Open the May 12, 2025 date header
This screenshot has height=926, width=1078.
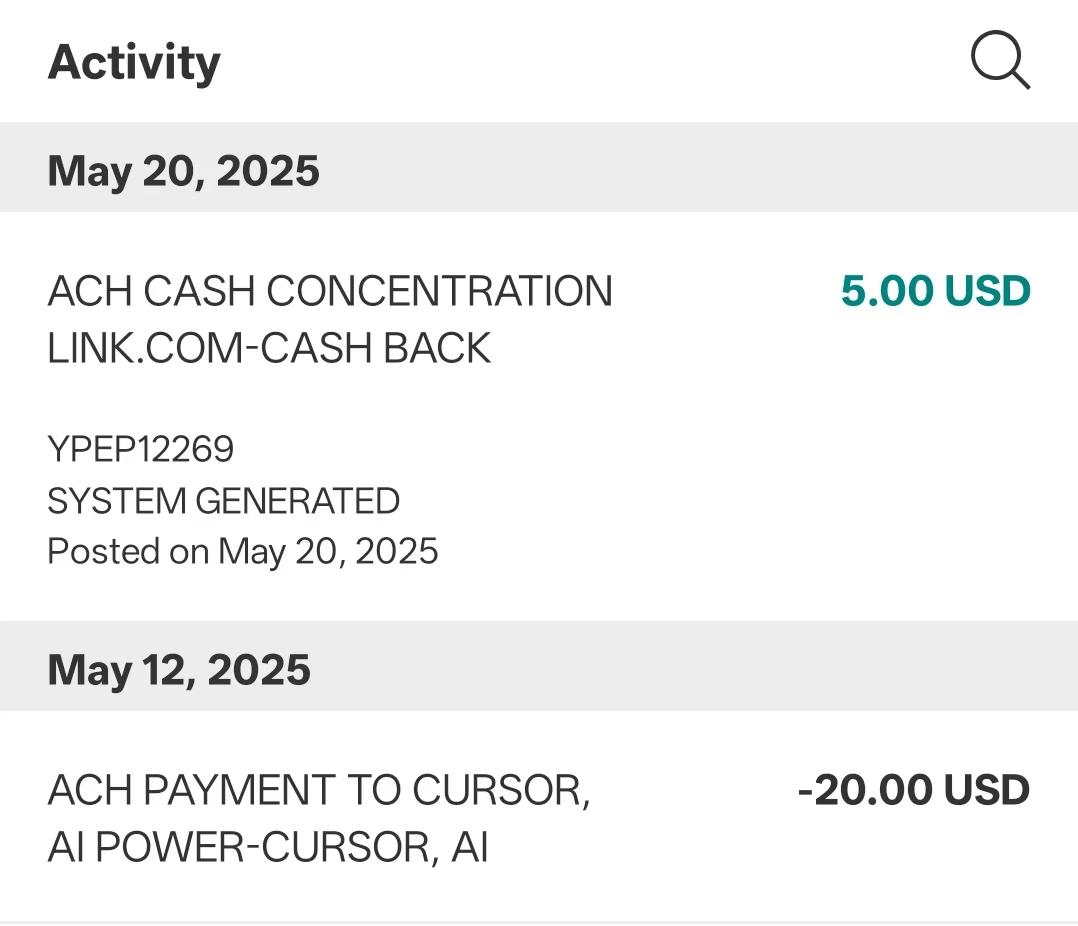(179, 670)
